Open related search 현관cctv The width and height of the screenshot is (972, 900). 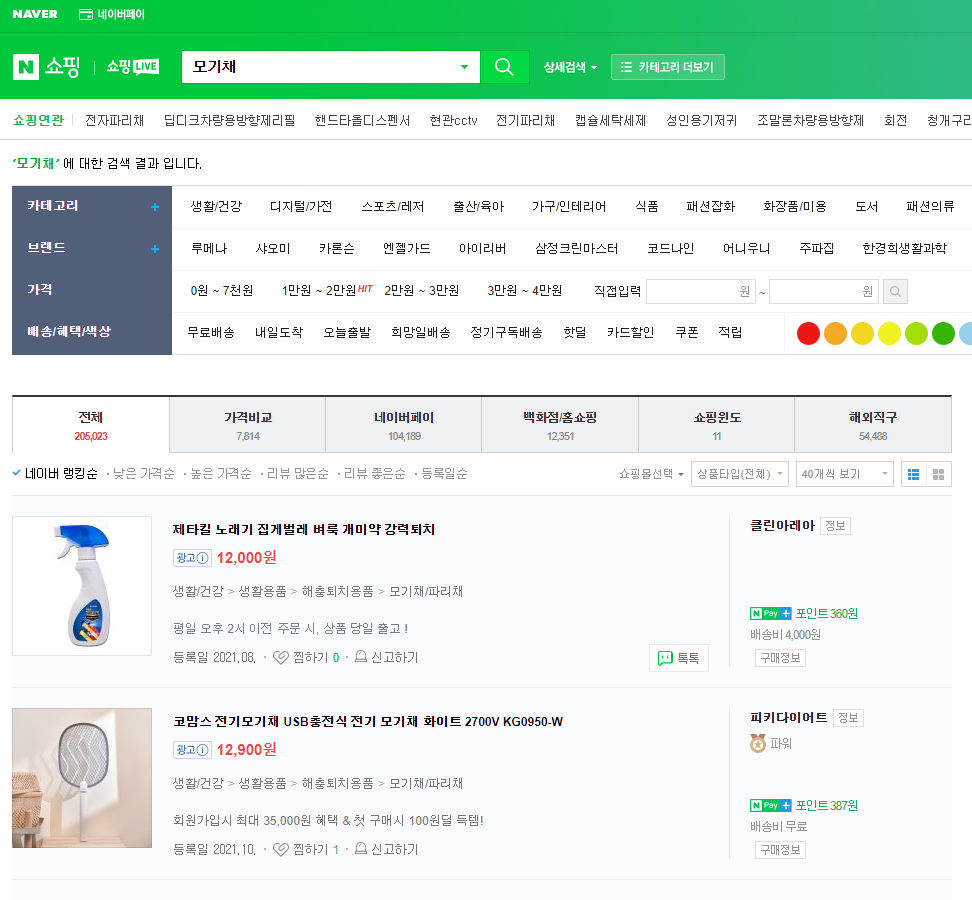point(453,120)
